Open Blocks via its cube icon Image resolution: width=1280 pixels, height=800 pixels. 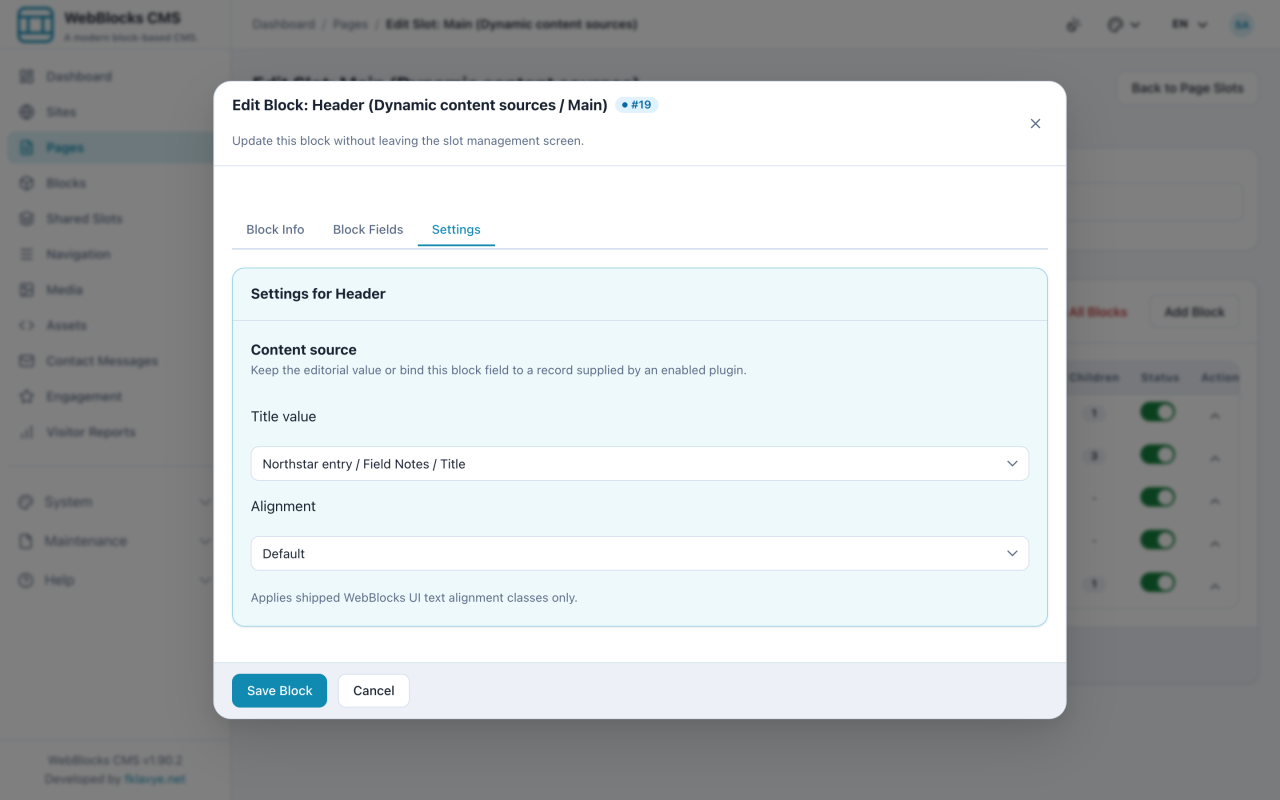point(27,183)
